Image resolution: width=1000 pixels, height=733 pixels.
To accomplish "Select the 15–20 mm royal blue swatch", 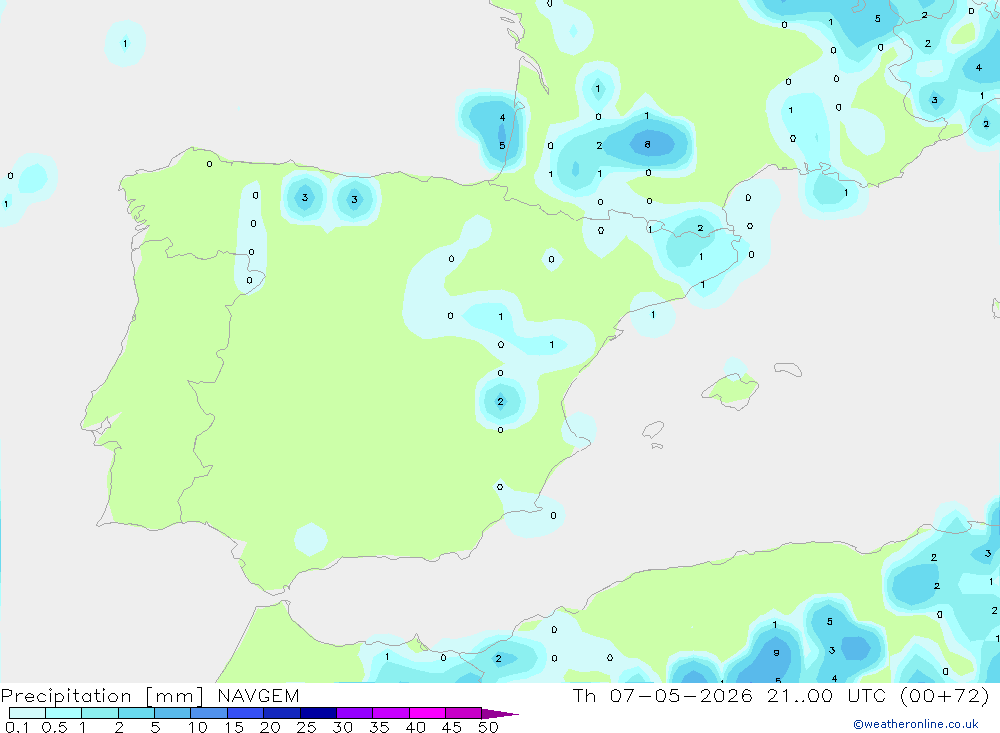I will 246,713.
